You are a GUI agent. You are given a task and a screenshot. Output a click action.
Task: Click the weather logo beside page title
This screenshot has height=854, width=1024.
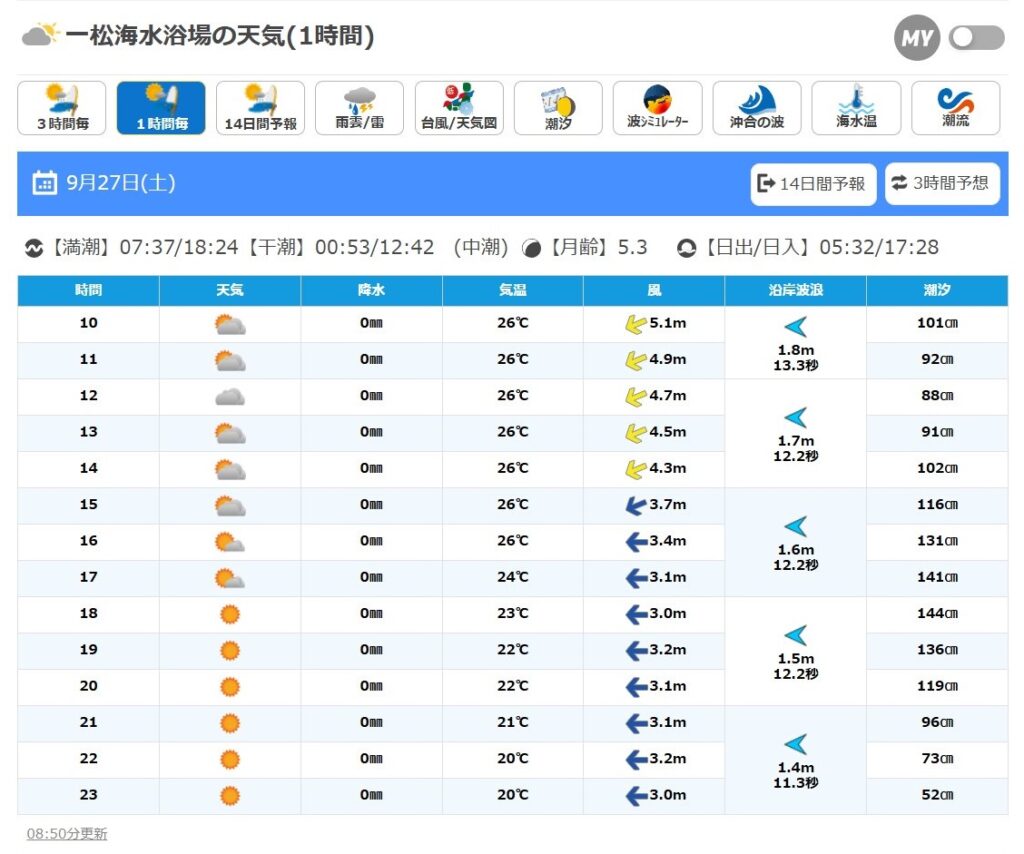coord(40,34)
